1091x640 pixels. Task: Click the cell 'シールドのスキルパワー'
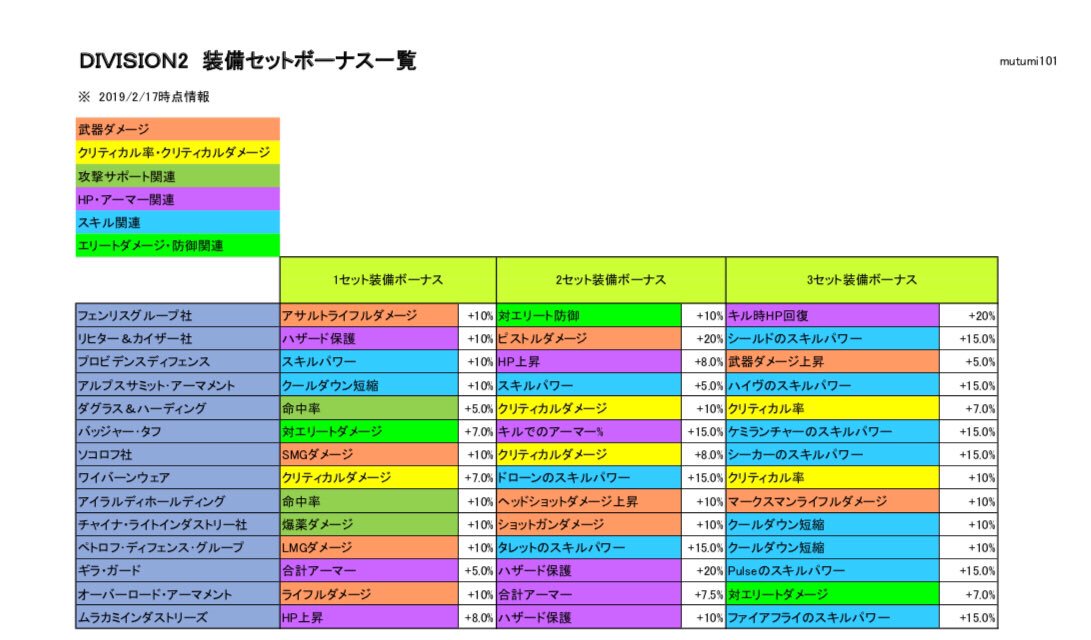(833, 339)
